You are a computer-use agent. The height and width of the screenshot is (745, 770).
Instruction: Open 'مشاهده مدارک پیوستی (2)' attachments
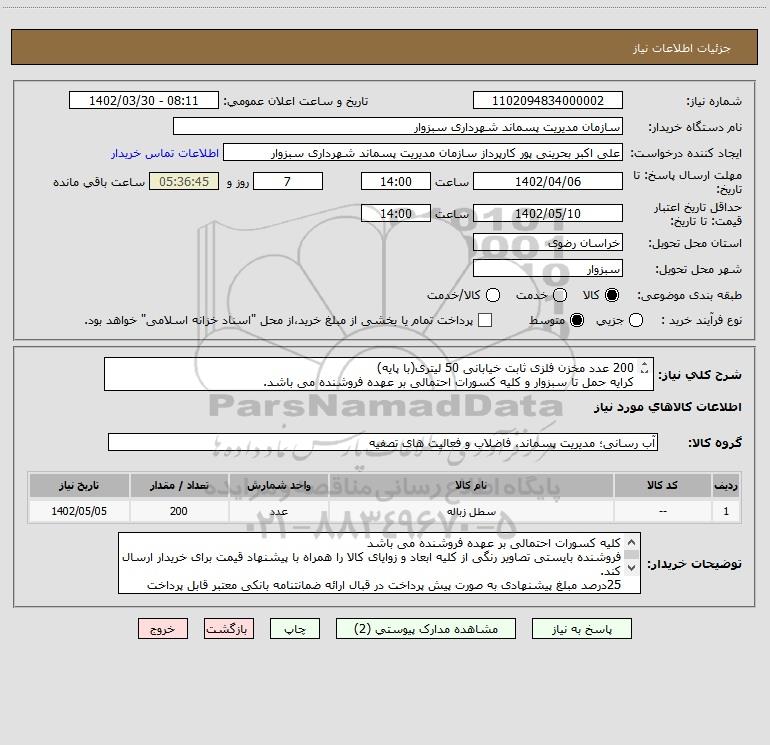pos(426,629)
